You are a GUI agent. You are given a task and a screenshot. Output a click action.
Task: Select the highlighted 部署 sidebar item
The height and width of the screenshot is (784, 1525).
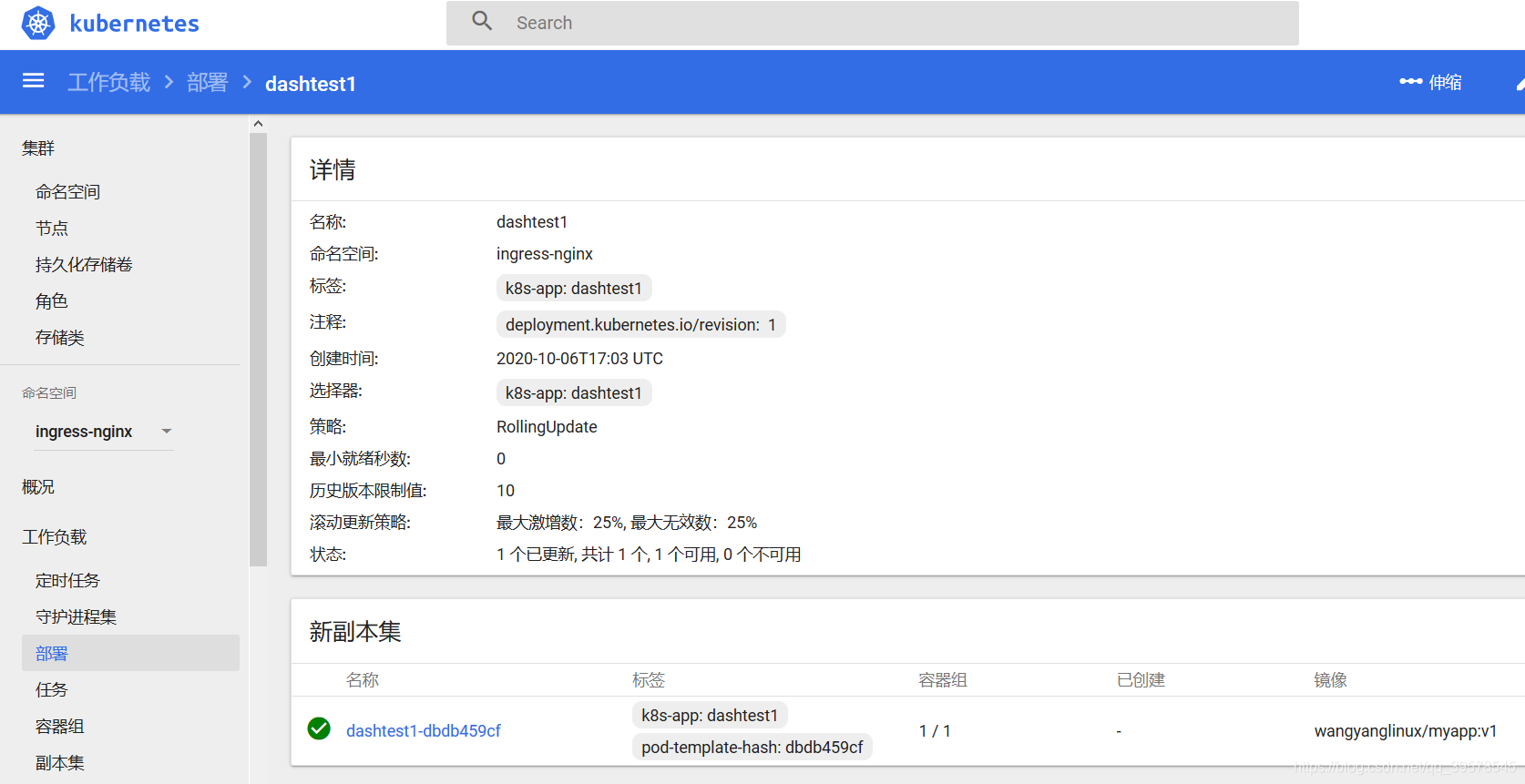pyautogui.click(x=130, y=653)
